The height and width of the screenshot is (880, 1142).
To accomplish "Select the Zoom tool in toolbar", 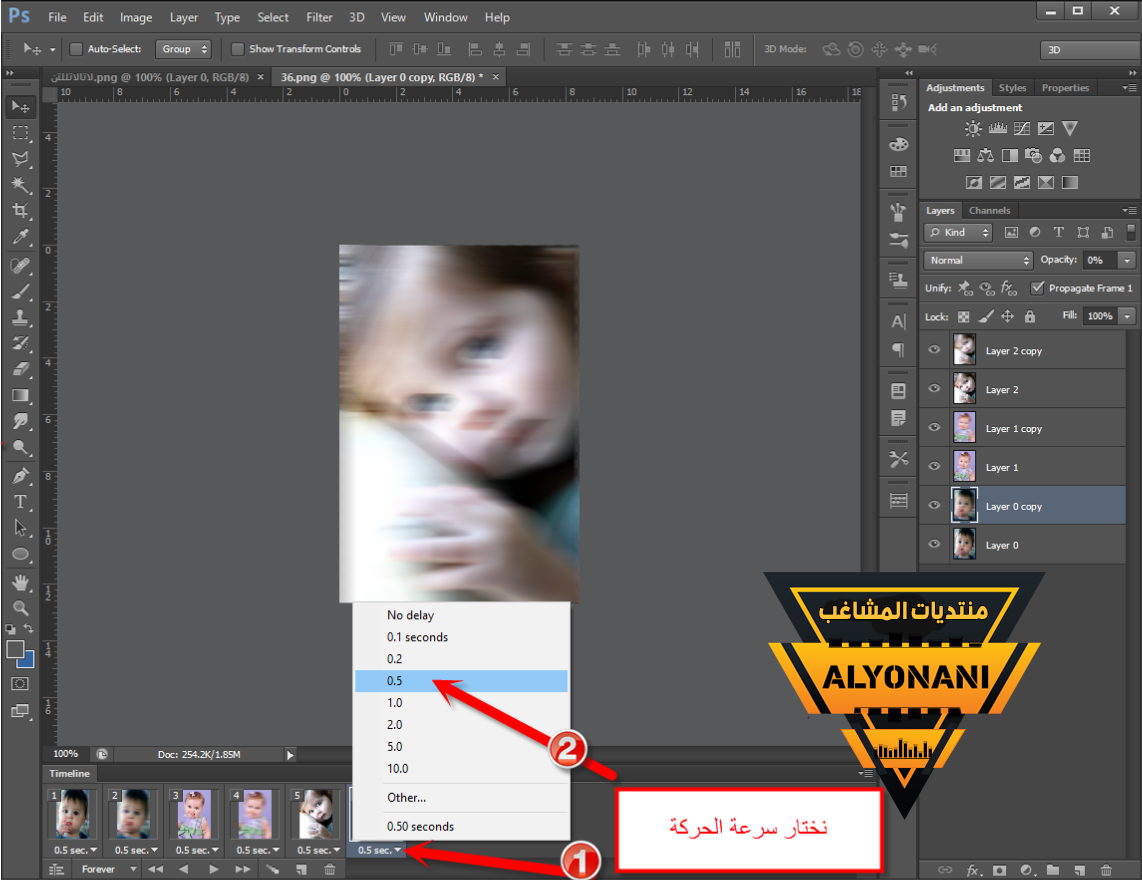I will pyautogui.click(x=20, y=608).
